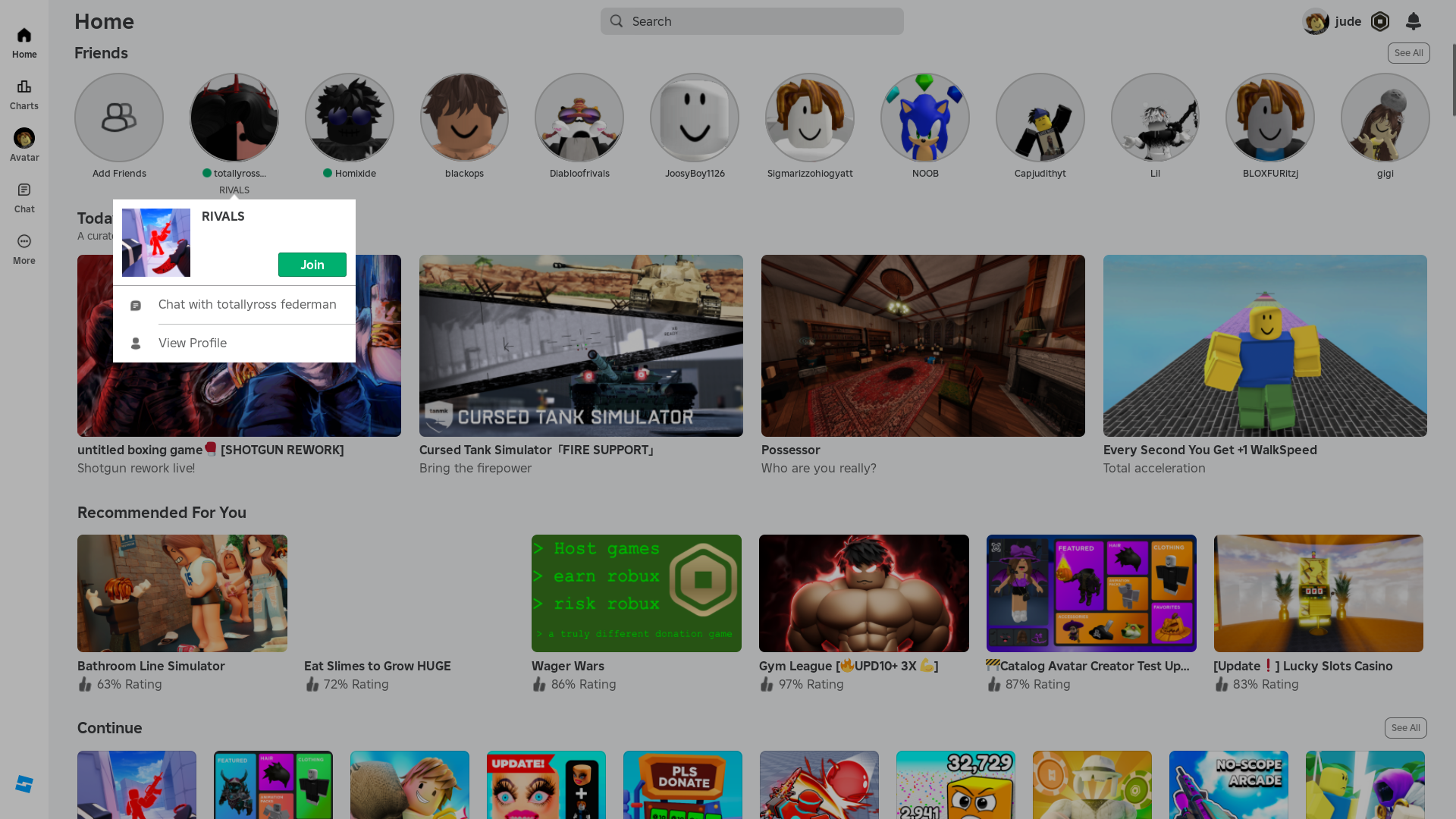Focus the Search input field
Screen dimensions: 1456x819
coord(752,21)
